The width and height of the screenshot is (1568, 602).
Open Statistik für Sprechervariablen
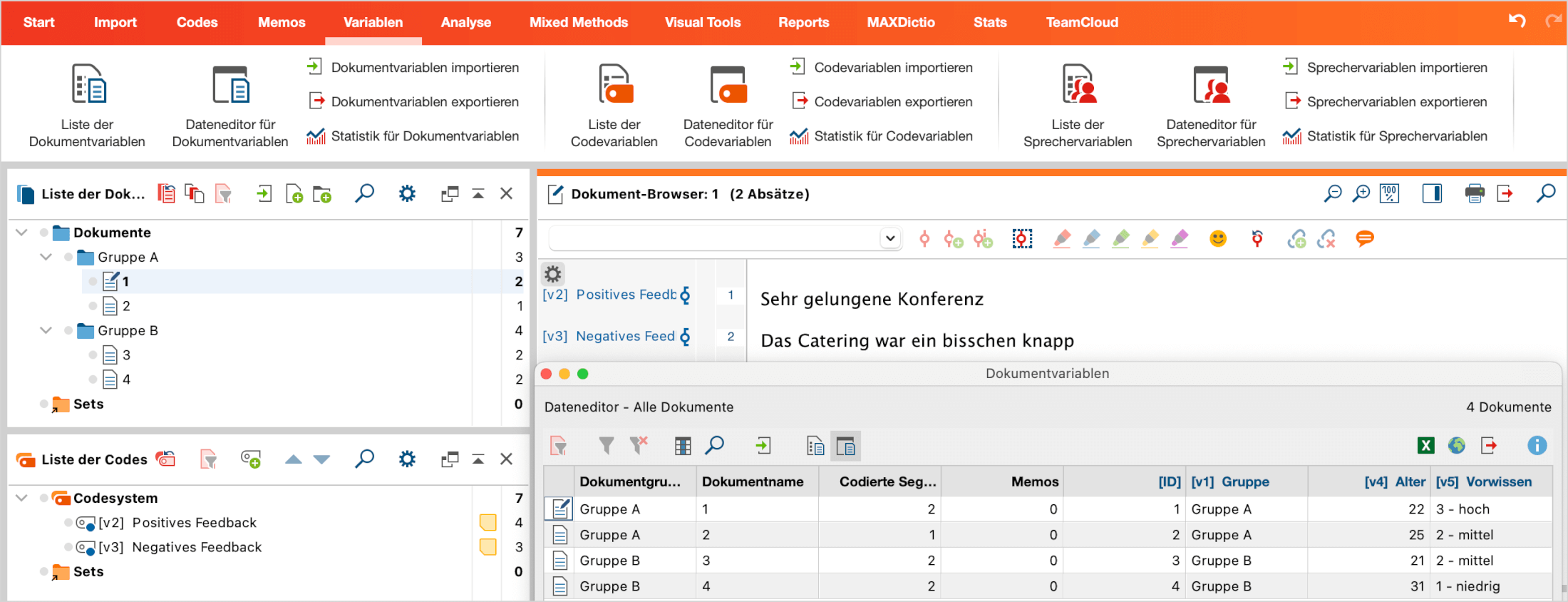pos(1384,136)
